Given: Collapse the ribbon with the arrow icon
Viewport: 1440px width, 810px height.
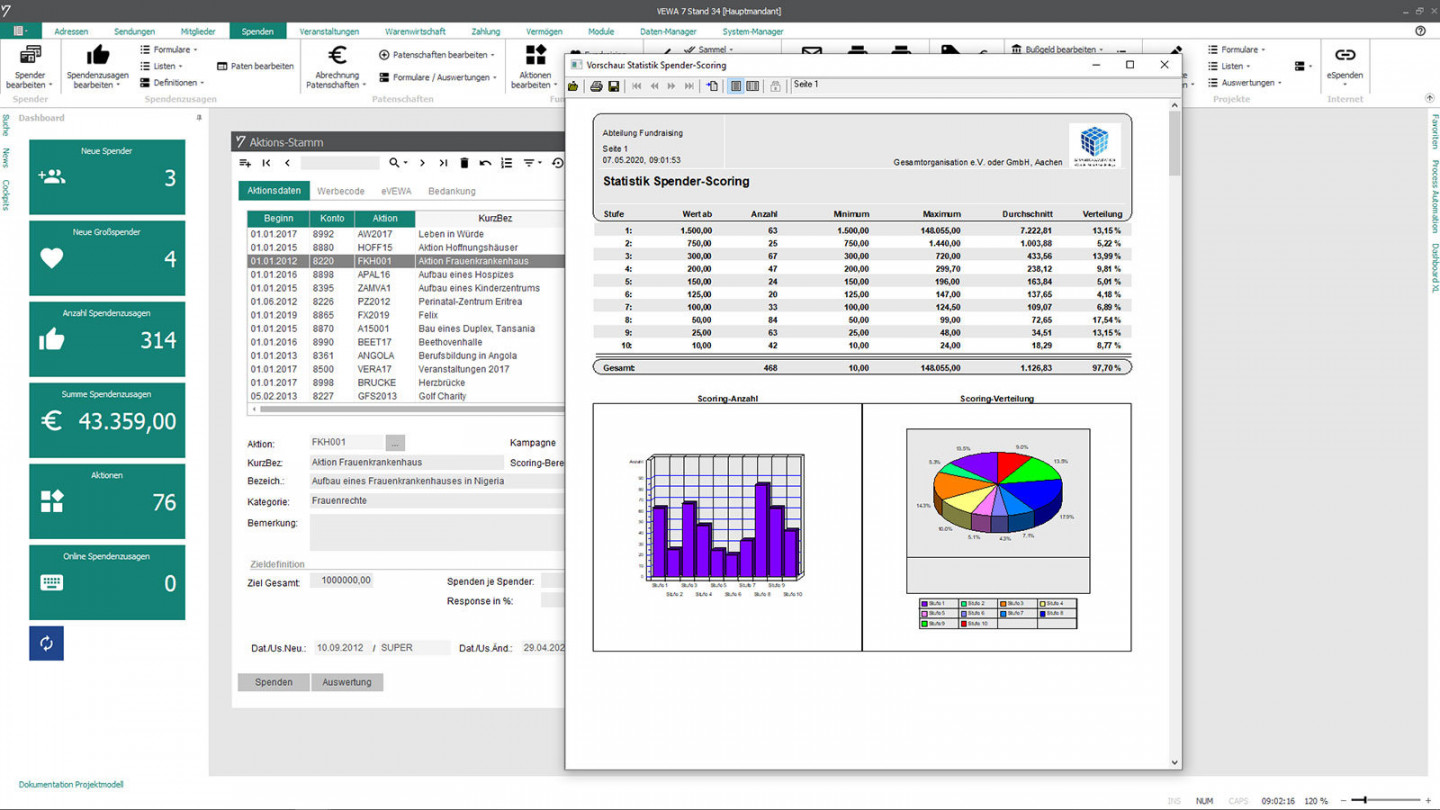Looking at the screenshot, I should (x=1429, y=98).
